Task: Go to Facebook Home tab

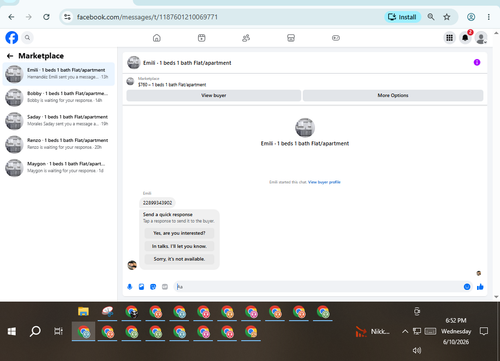Action: [157, 38]
